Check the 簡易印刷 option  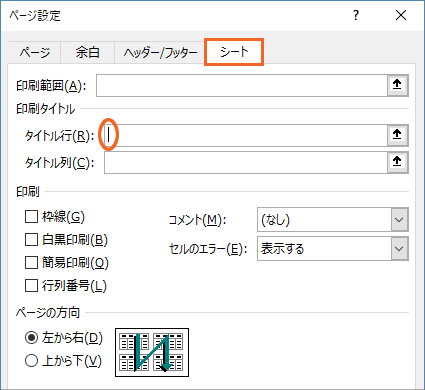click(x=31, y=263)
